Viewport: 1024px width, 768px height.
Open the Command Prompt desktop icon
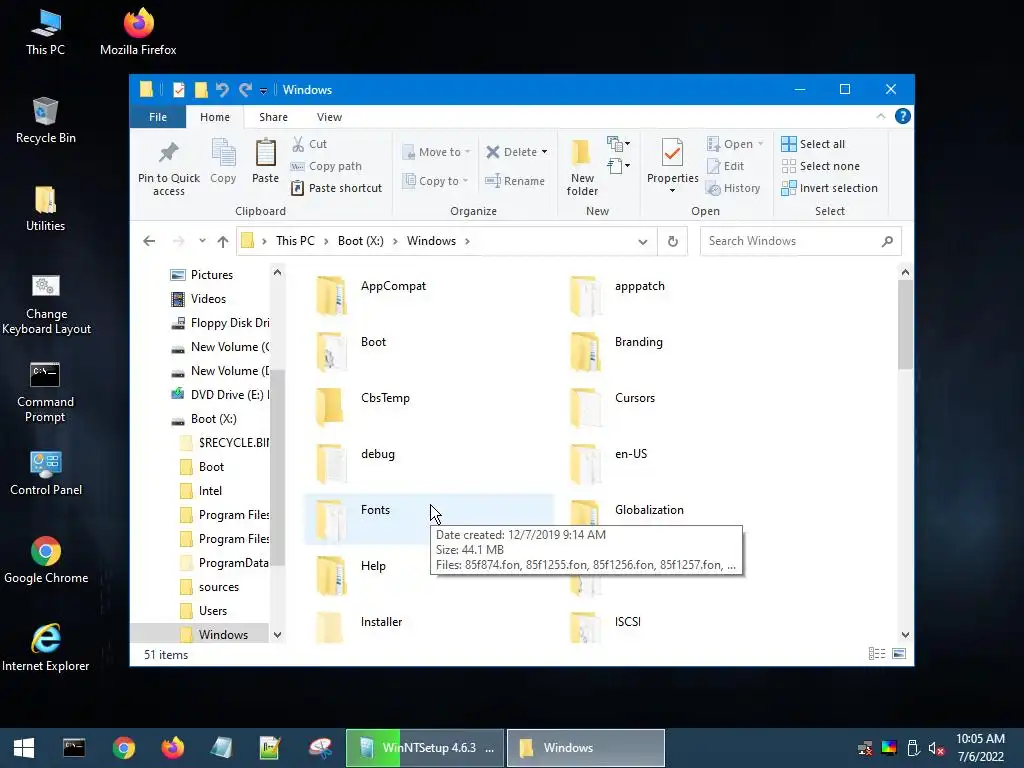coord(45,392)
